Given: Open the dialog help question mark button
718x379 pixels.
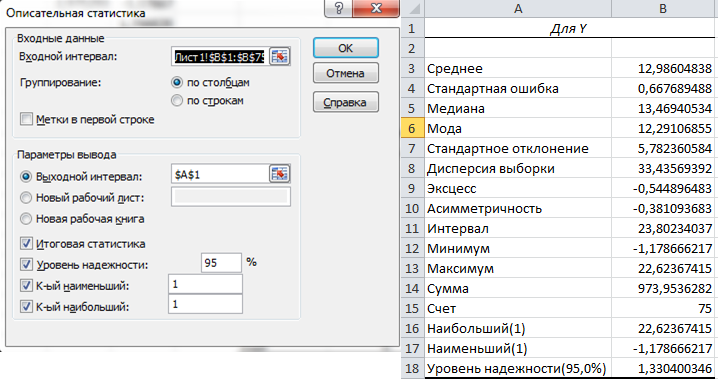Looking at the screenshot, I should pyautogui.click(x=338, y=9).
